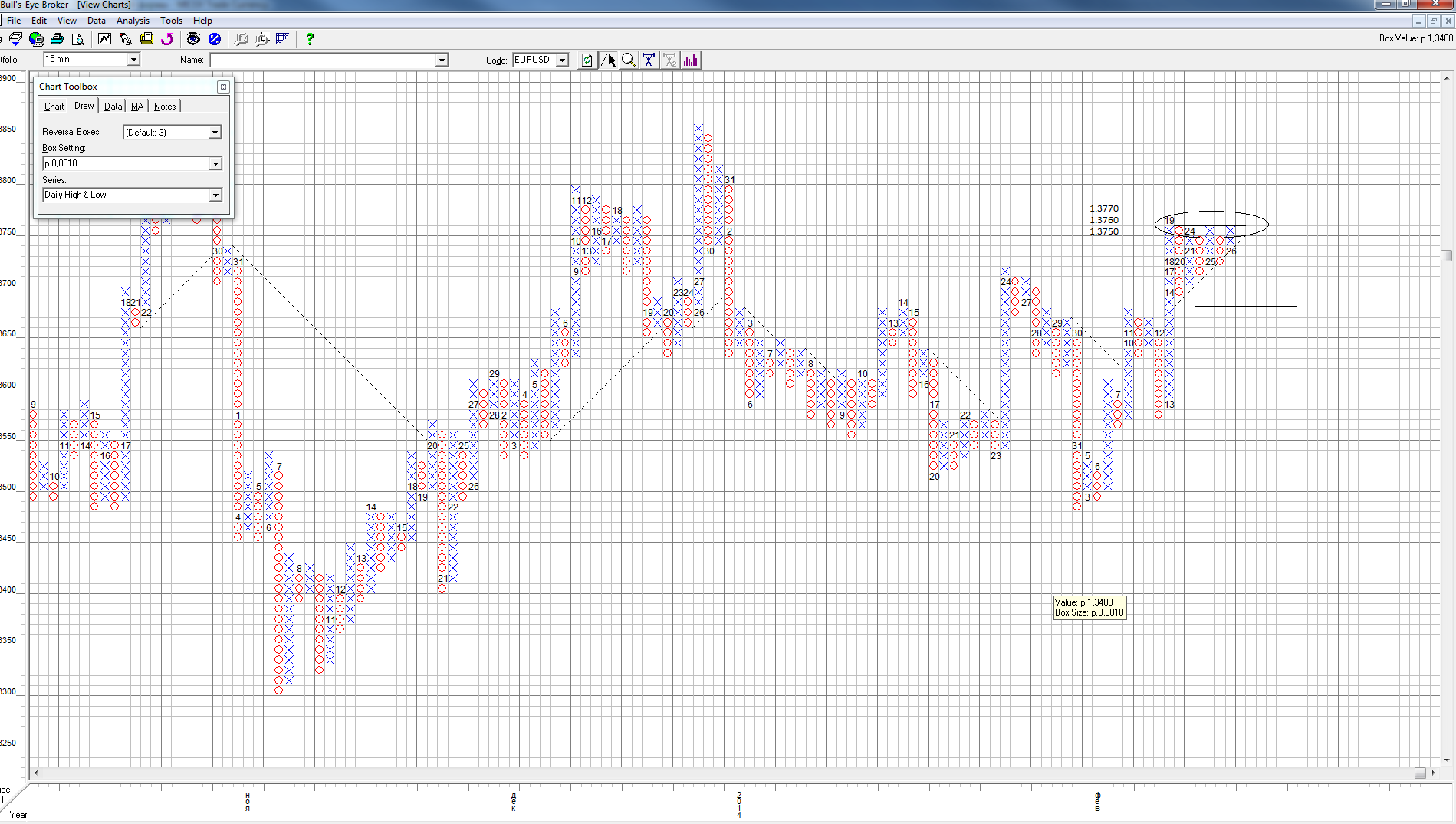Click the purple curved arrow icon

167,39
